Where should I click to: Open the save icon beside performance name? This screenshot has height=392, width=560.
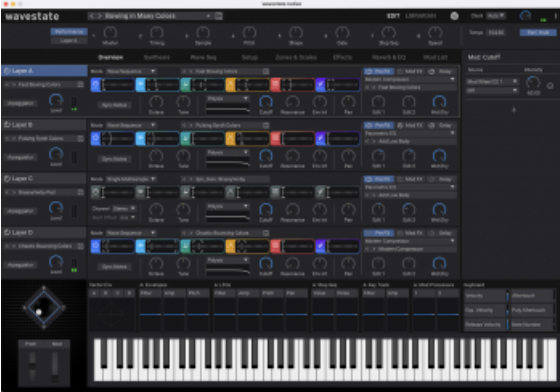click(x=219, y=16)
